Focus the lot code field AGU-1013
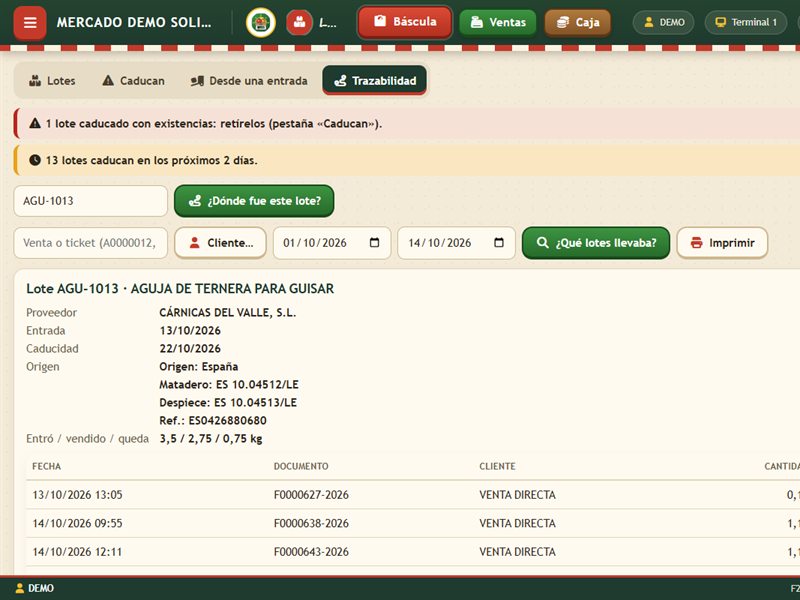This screenshot has height=600, width=800. (91, 201)
